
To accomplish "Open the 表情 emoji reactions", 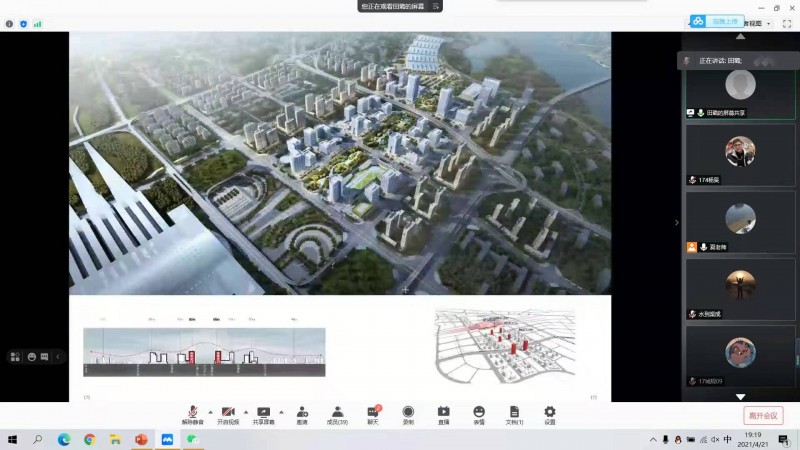I will (x=479, y=413).
